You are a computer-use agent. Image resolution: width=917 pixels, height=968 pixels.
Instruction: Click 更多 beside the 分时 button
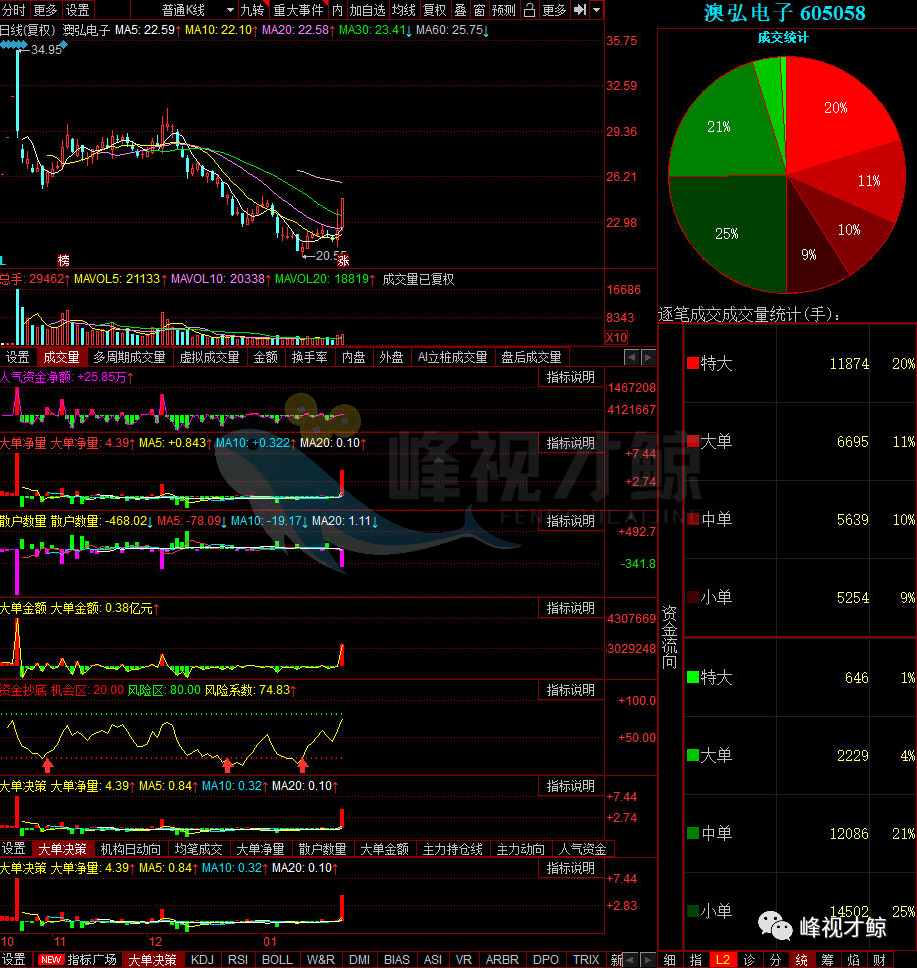(46, 10)
